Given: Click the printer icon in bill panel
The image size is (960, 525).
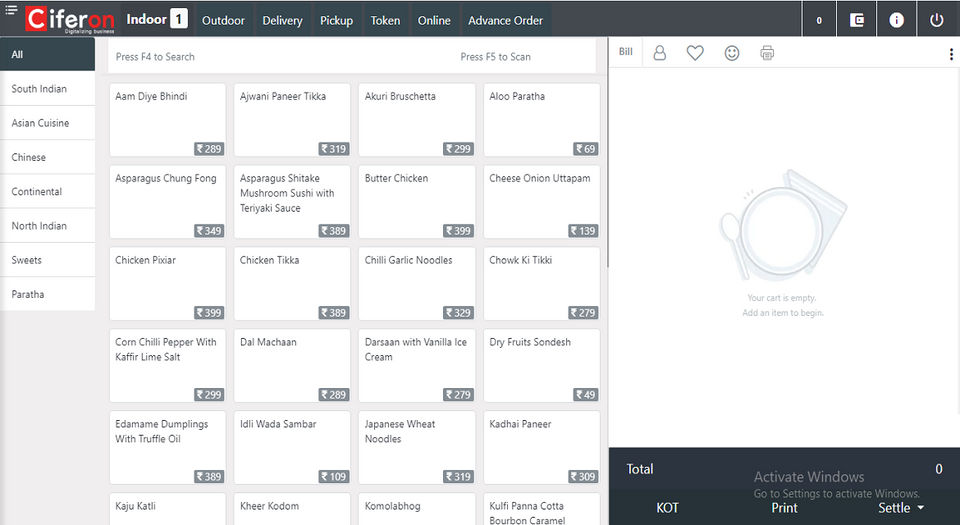Looking at the screenshot, I should (767, 53).
